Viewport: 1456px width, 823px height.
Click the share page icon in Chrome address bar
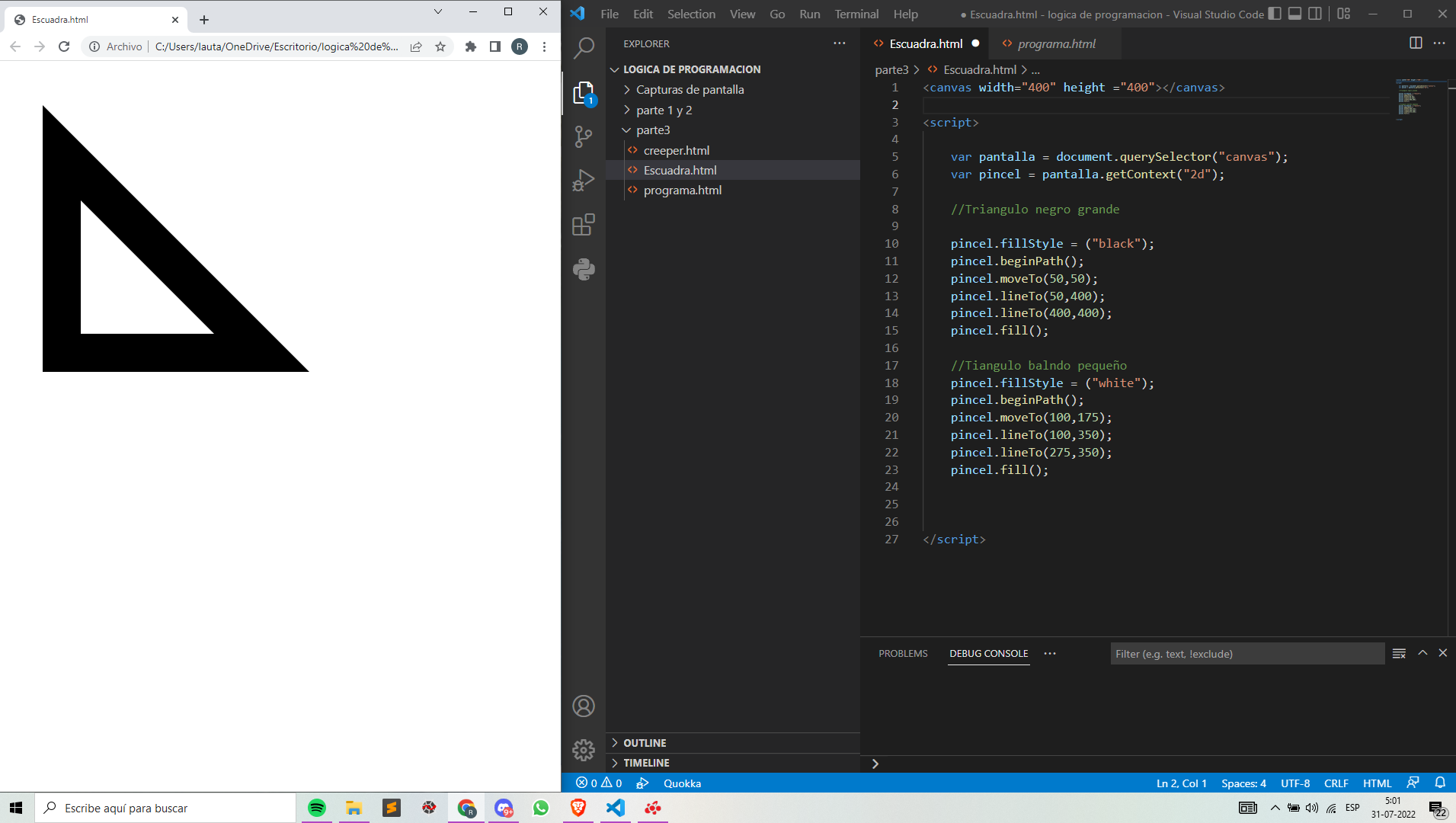(x=416, y=46)
